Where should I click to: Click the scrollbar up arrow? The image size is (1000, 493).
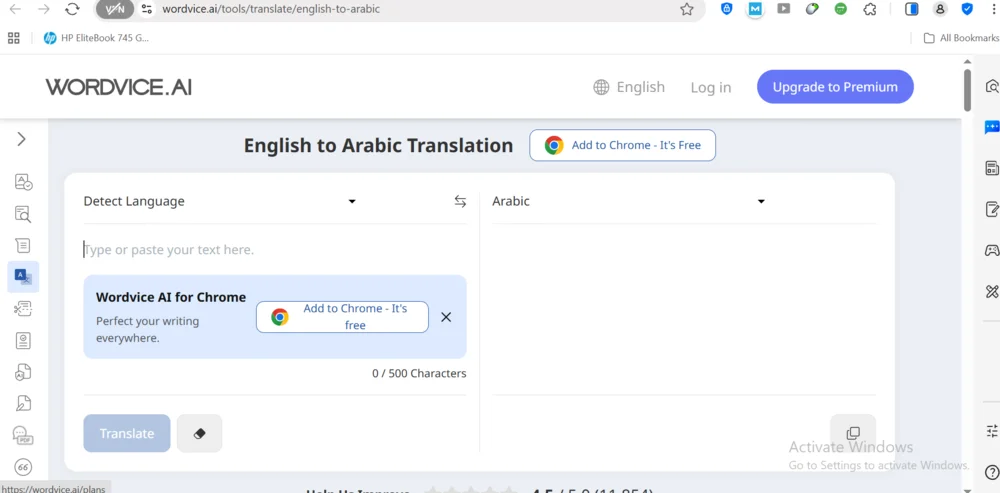click(x=967, y=61)
